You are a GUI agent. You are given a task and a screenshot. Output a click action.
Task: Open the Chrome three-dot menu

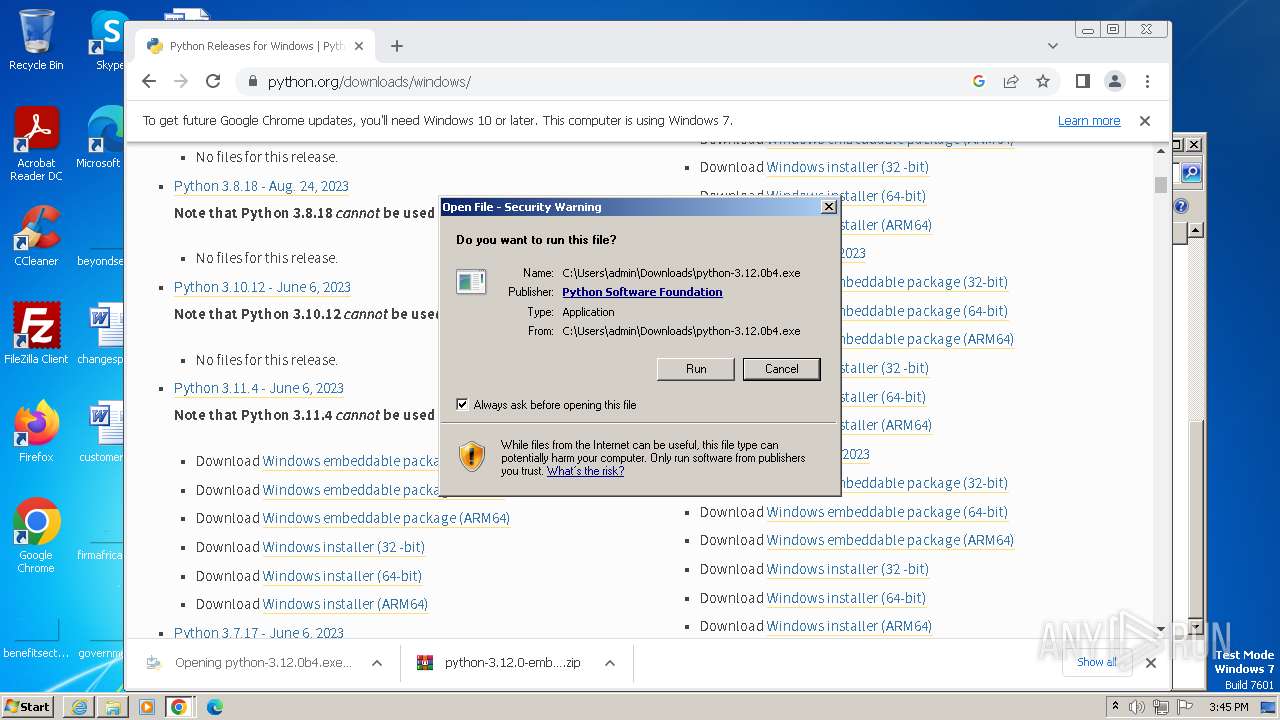pos(1147,82)
